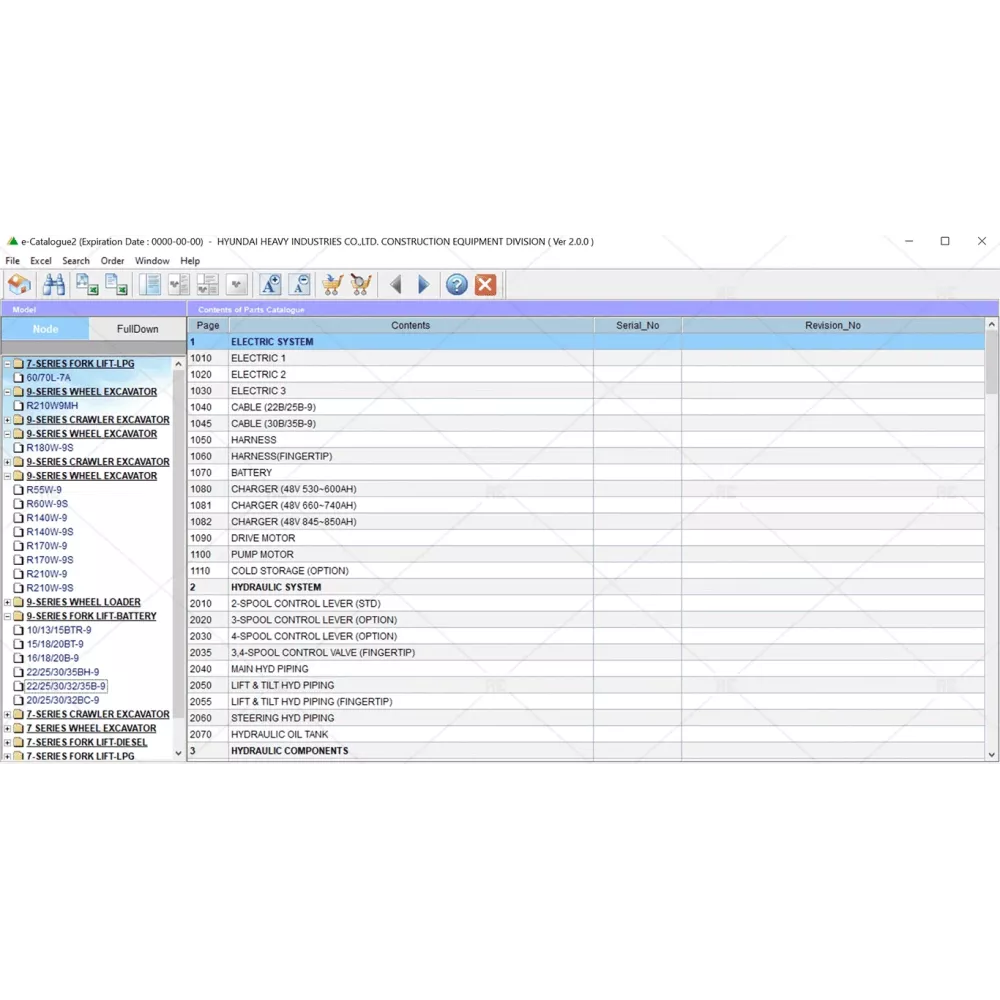Viewport: 1000px width, 1000px height.
Task: Select the 15/18/20BT-9 forklift model
Action: coord(54,644)
